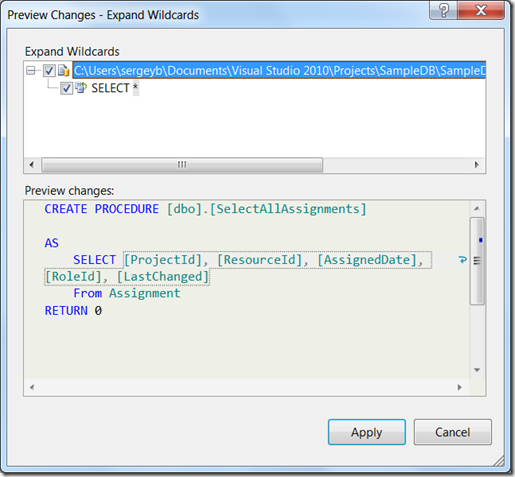
Task: Click the RETURN 0 line
Action: pyautogui.click(x=73, y=311)
